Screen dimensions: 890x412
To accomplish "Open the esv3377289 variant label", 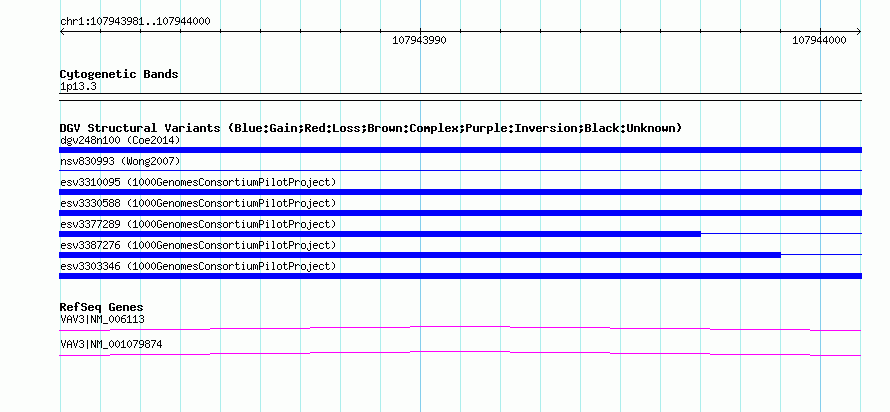I will 198,224.
